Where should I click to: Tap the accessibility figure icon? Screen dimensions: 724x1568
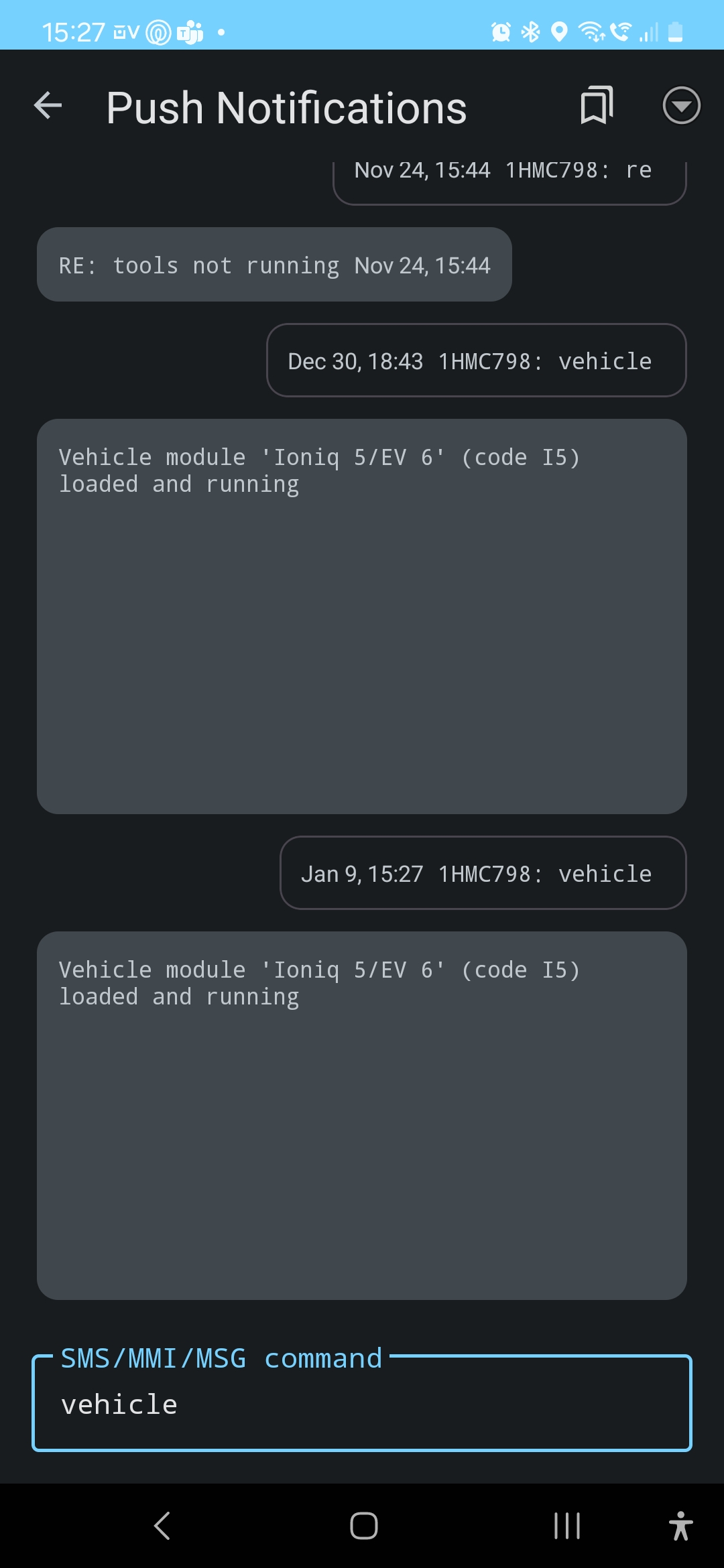(x=680, y=1526)
